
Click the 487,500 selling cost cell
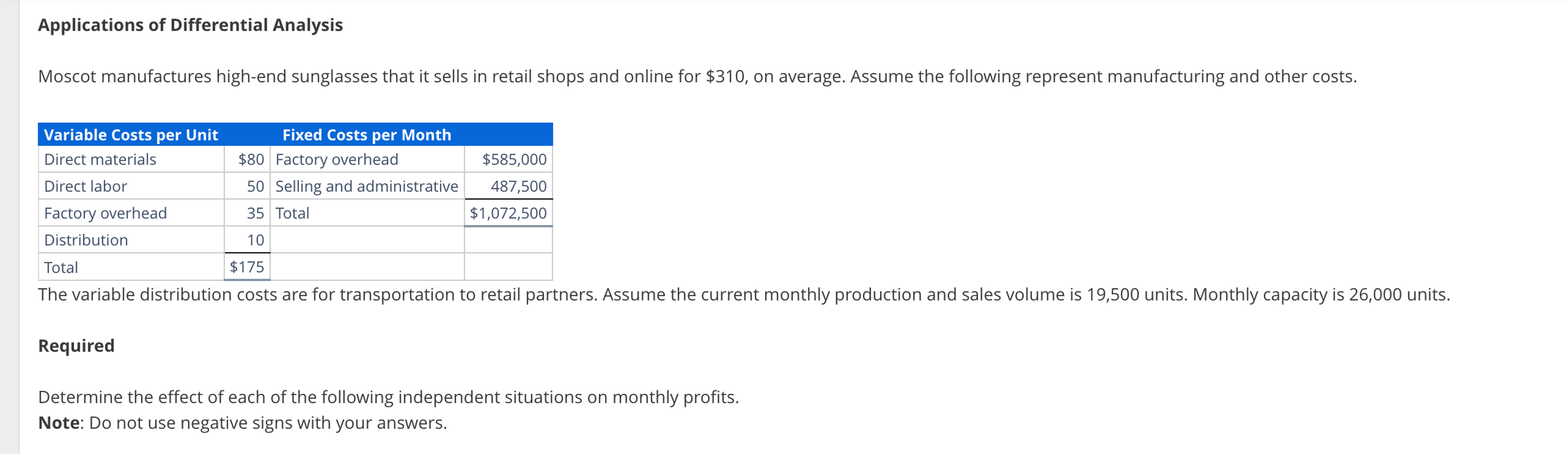[519, 186]
